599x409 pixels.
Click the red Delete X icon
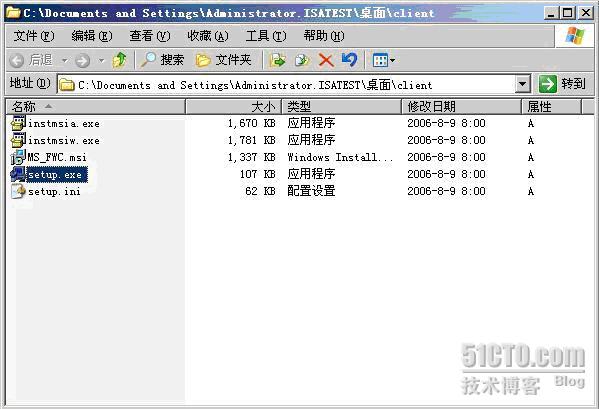(326, 60)
